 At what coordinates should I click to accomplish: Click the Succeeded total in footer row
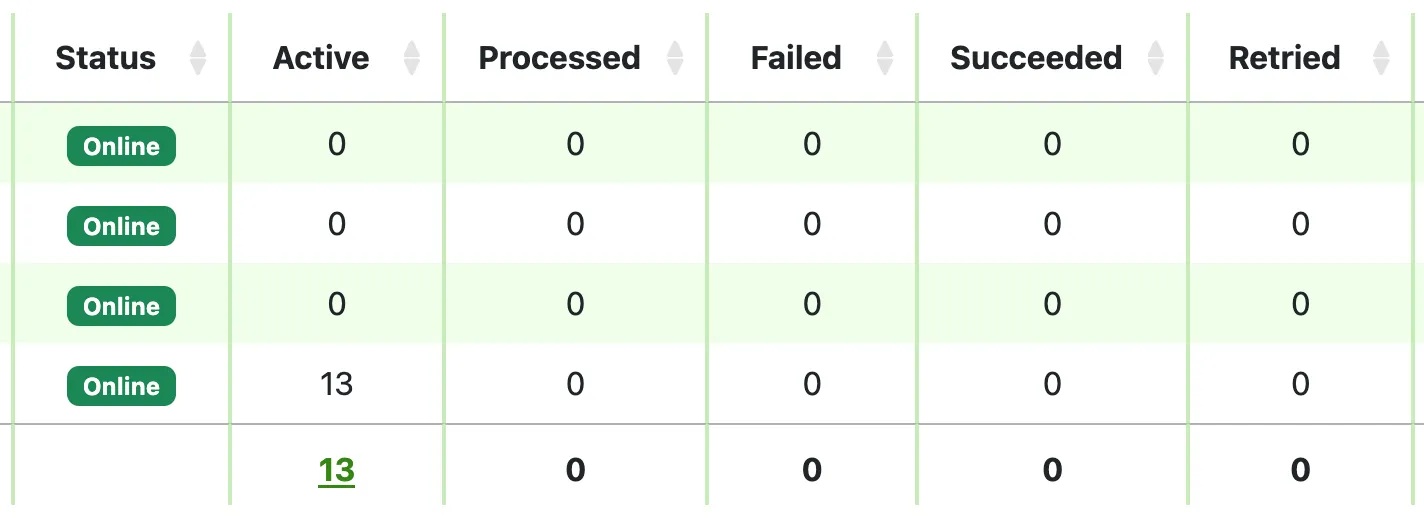(1052, 470)
